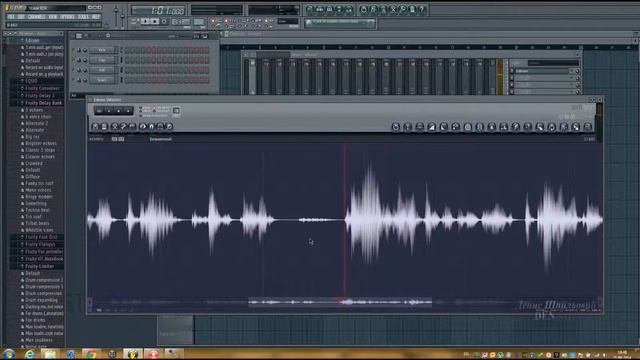Open the CHANNELS menu

click(37, 17)
